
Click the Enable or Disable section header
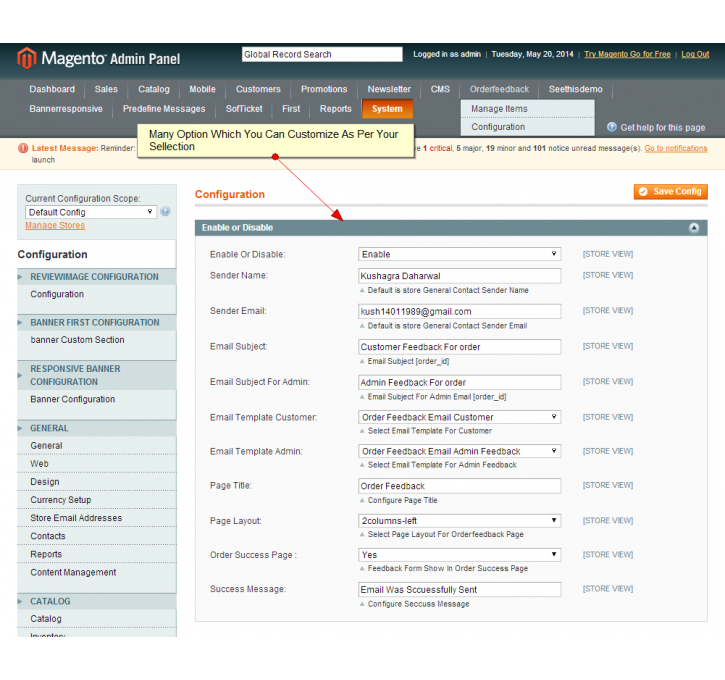[x=451, y=227]
